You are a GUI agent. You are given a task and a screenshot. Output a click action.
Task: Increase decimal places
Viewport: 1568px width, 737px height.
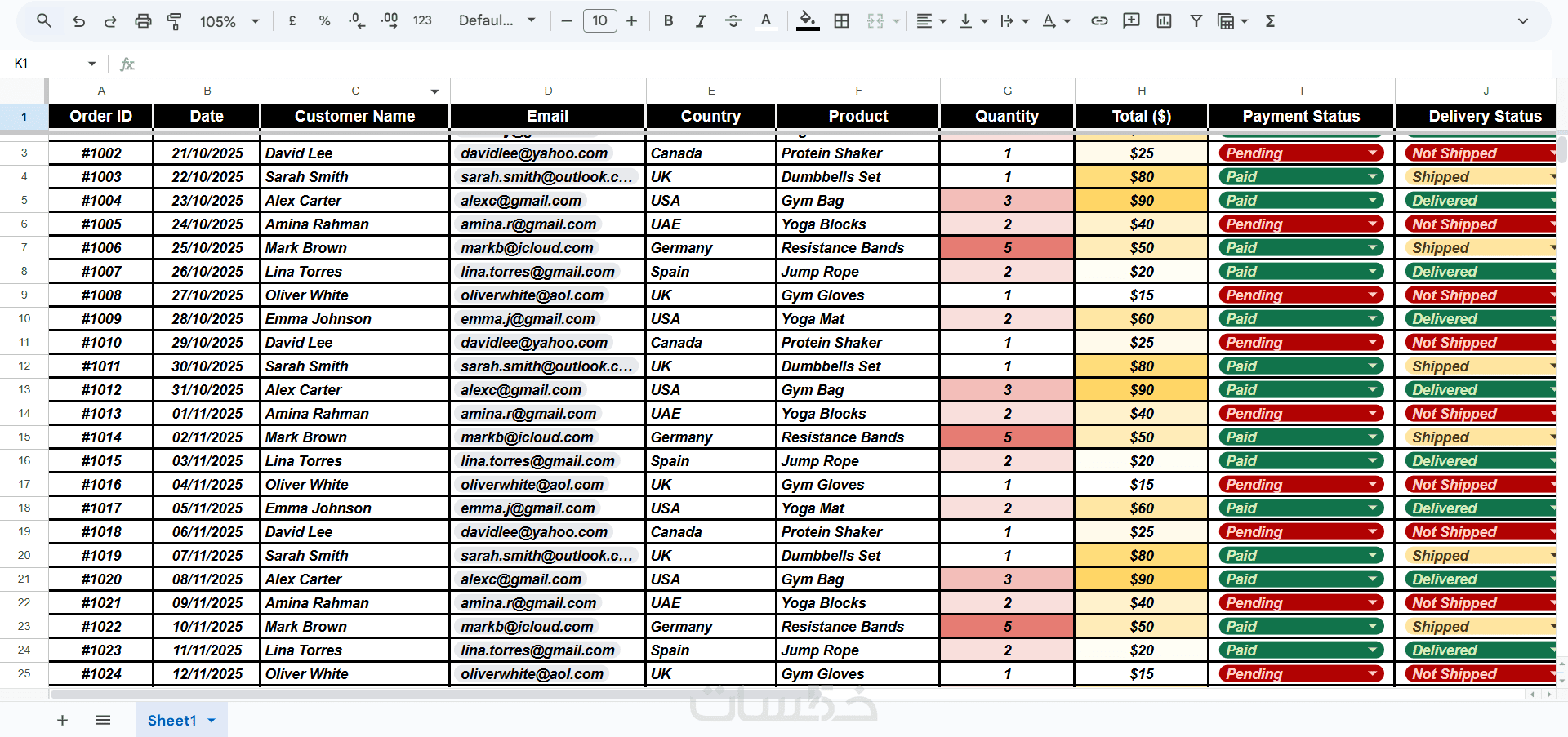390,21
